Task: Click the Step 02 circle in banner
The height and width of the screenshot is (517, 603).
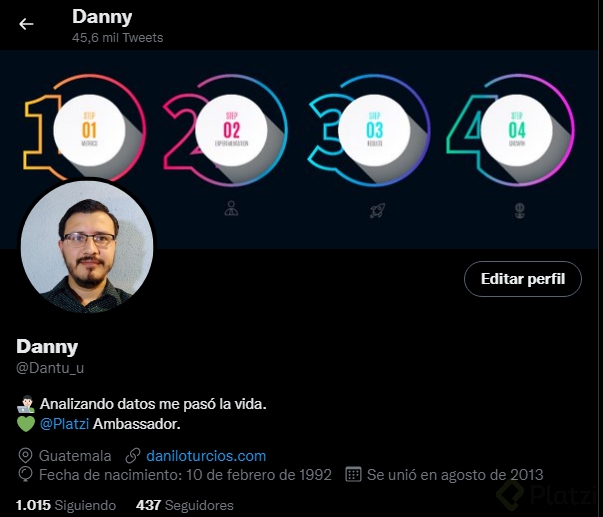Action: coord(232,130)
